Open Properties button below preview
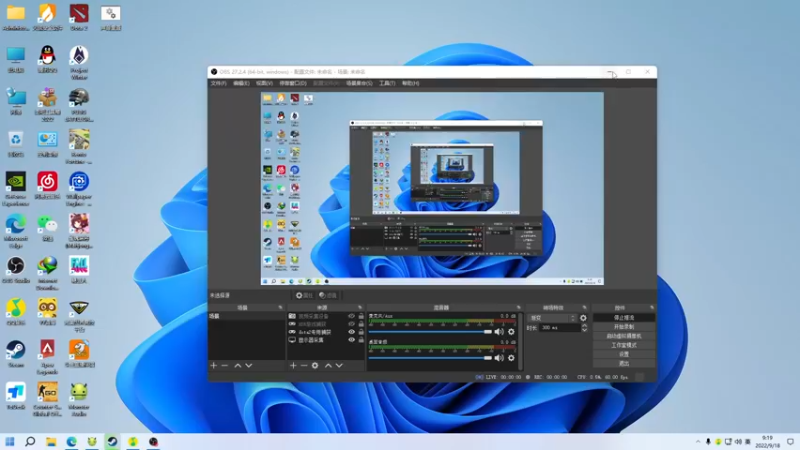Viewport: 800px width, 450px height. point(304,295)
